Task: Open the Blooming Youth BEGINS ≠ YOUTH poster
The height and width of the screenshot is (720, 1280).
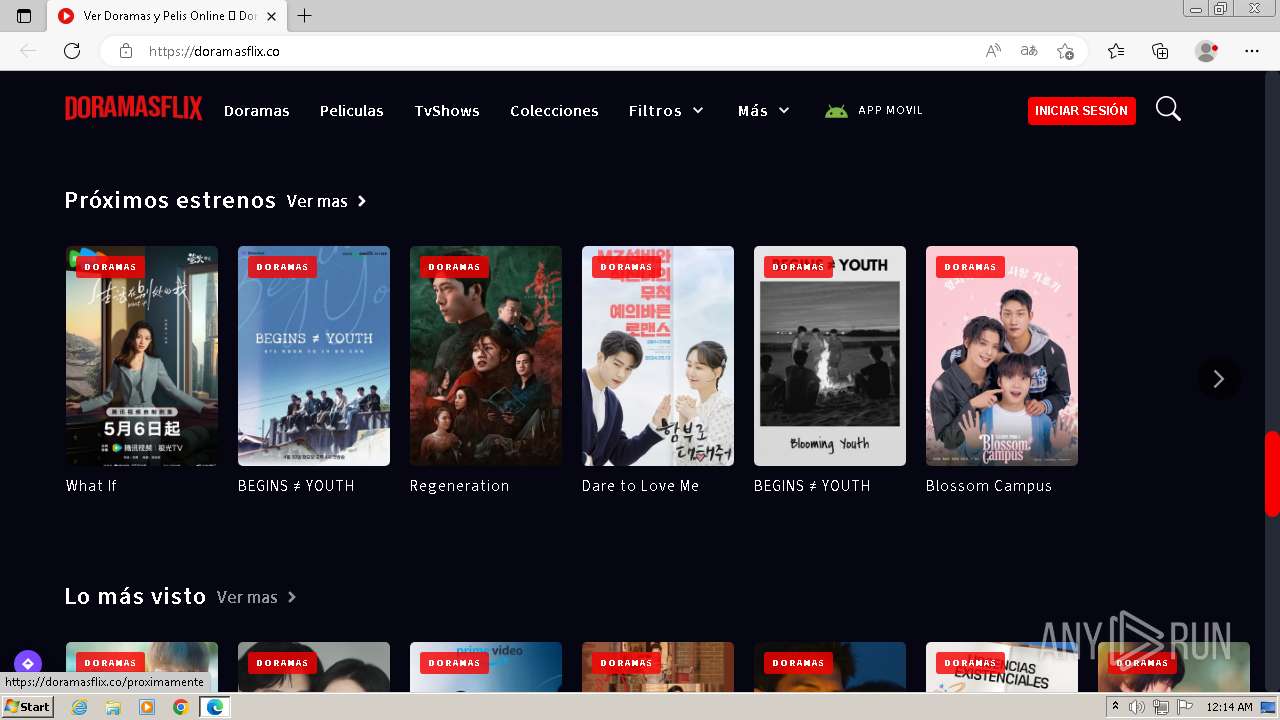Action: click(830, 356)
